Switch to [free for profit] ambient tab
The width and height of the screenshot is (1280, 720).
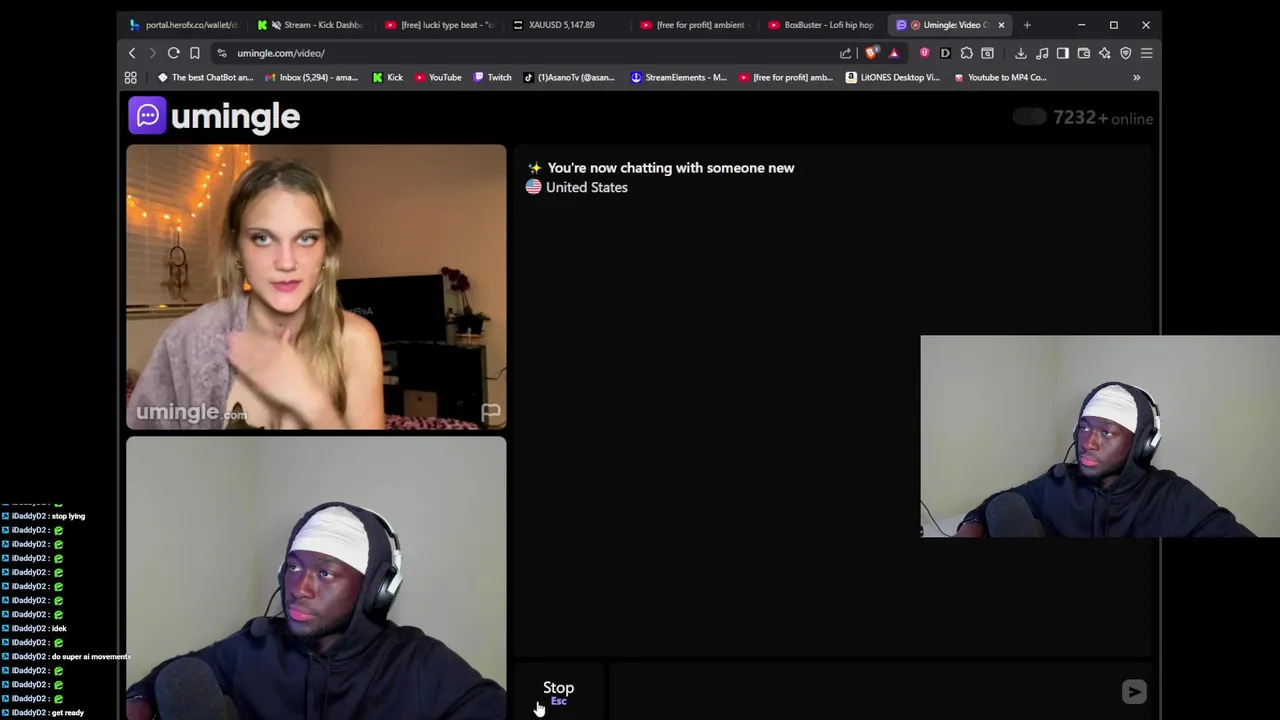coord(695,25)
